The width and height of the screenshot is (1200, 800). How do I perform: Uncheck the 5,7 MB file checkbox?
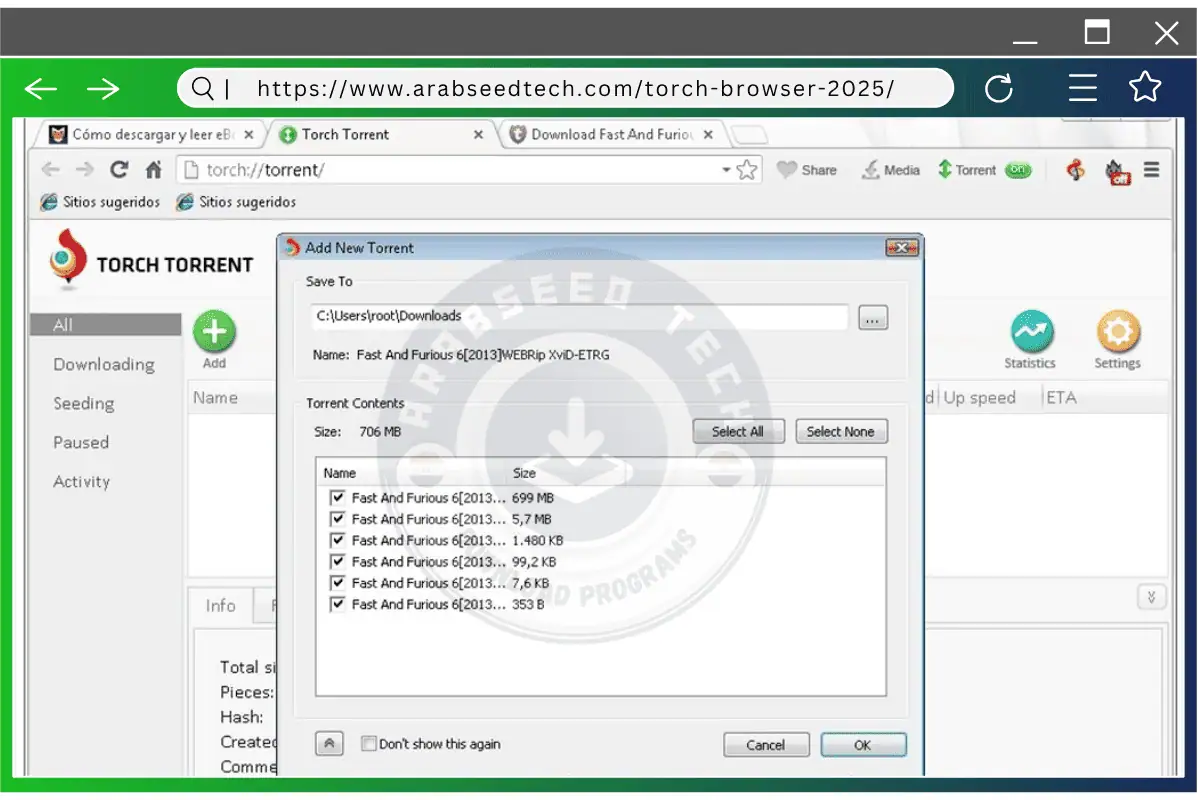[x=337, y=519]
